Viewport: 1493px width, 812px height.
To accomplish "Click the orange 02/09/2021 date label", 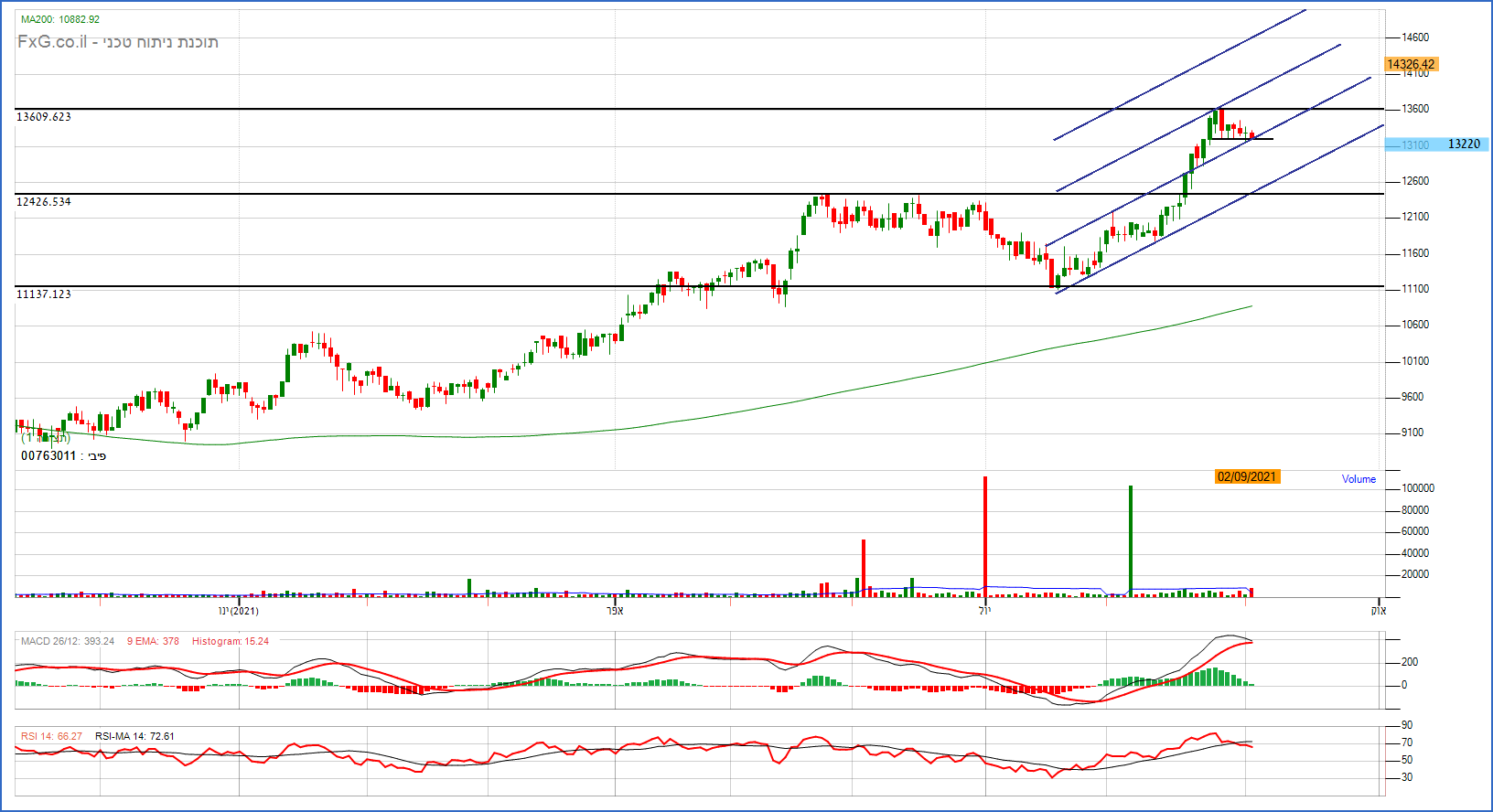I will (1246, 476).
